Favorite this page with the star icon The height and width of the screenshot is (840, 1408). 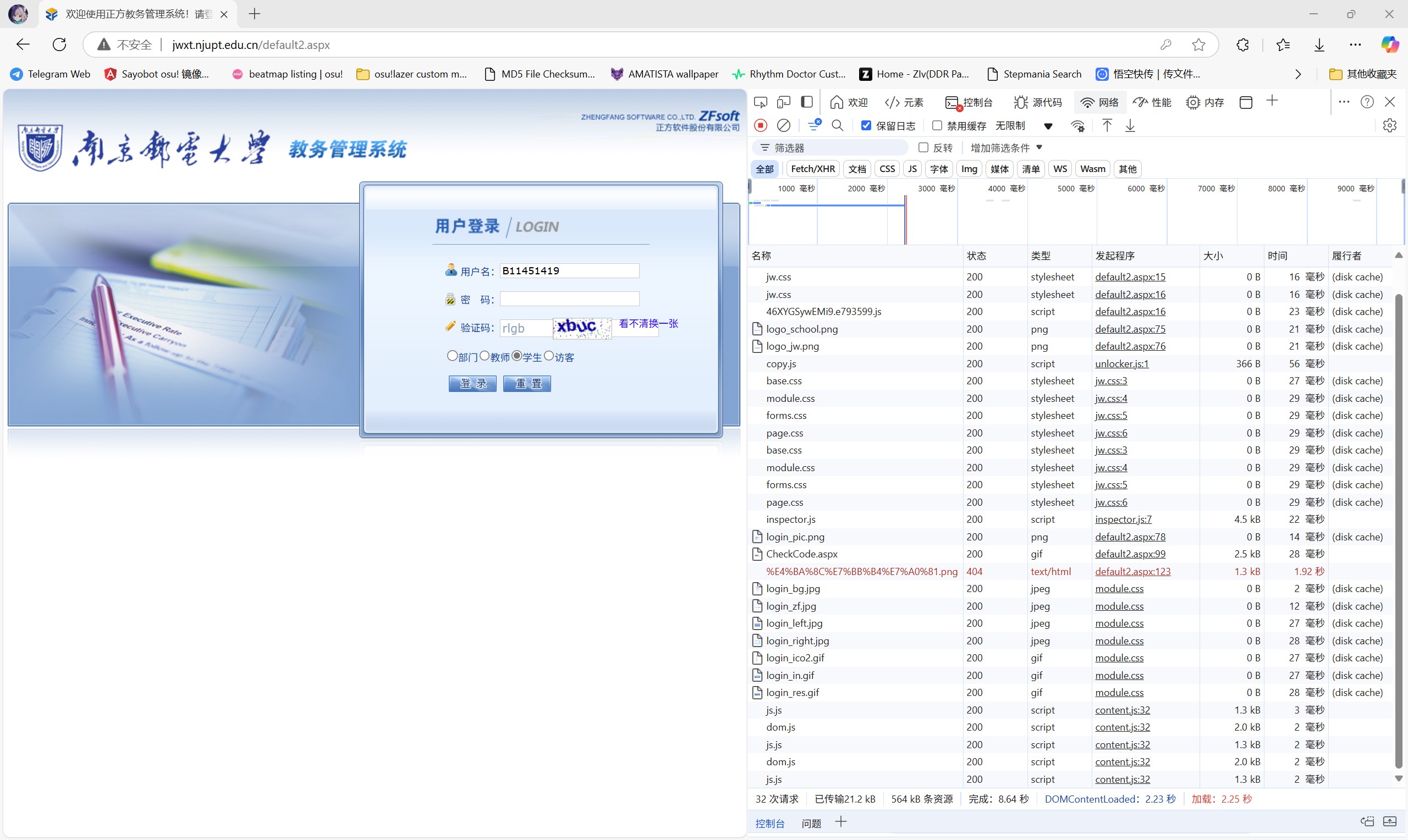pos(1198,45)
